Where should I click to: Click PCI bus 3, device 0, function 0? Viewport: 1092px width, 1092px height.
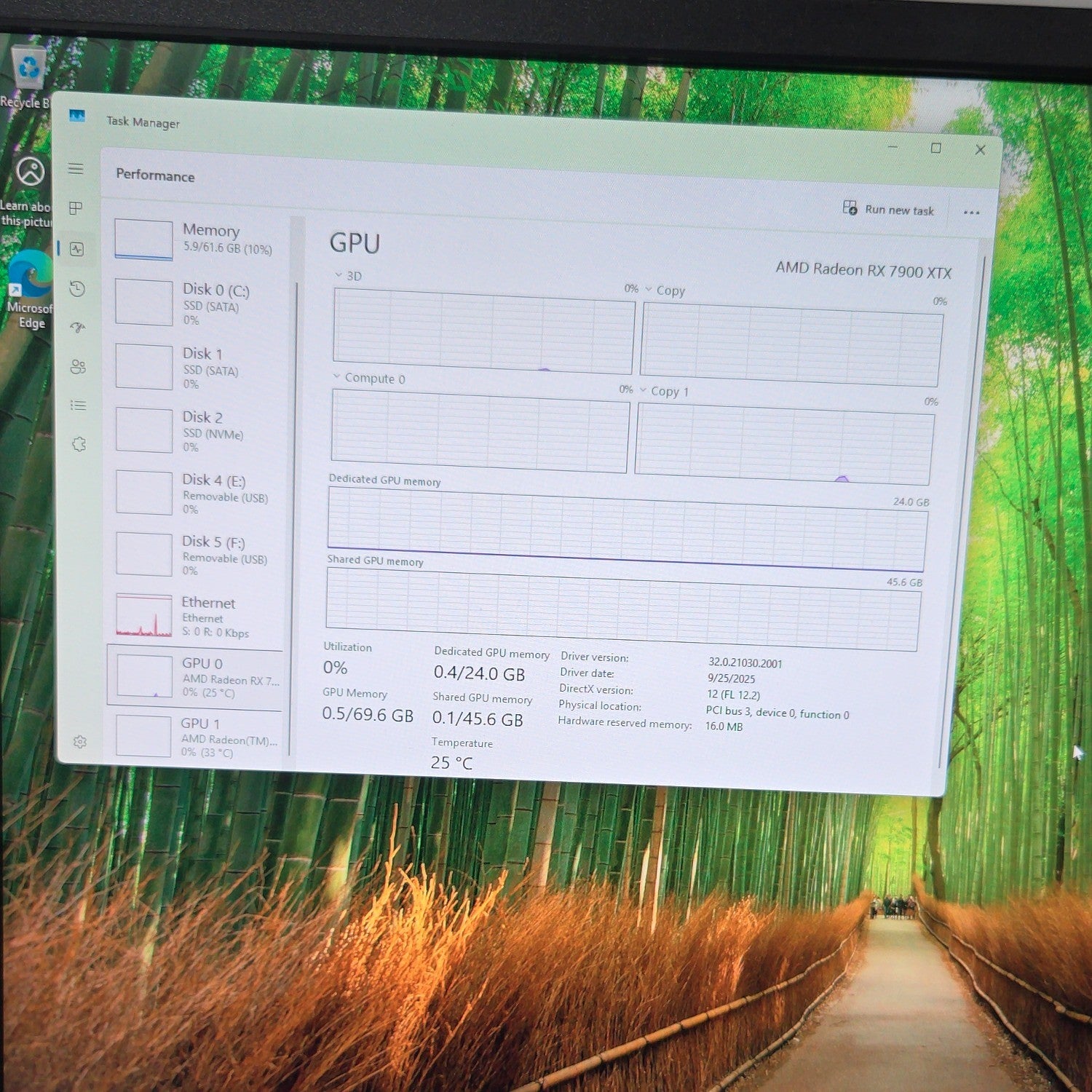[777, 713]
